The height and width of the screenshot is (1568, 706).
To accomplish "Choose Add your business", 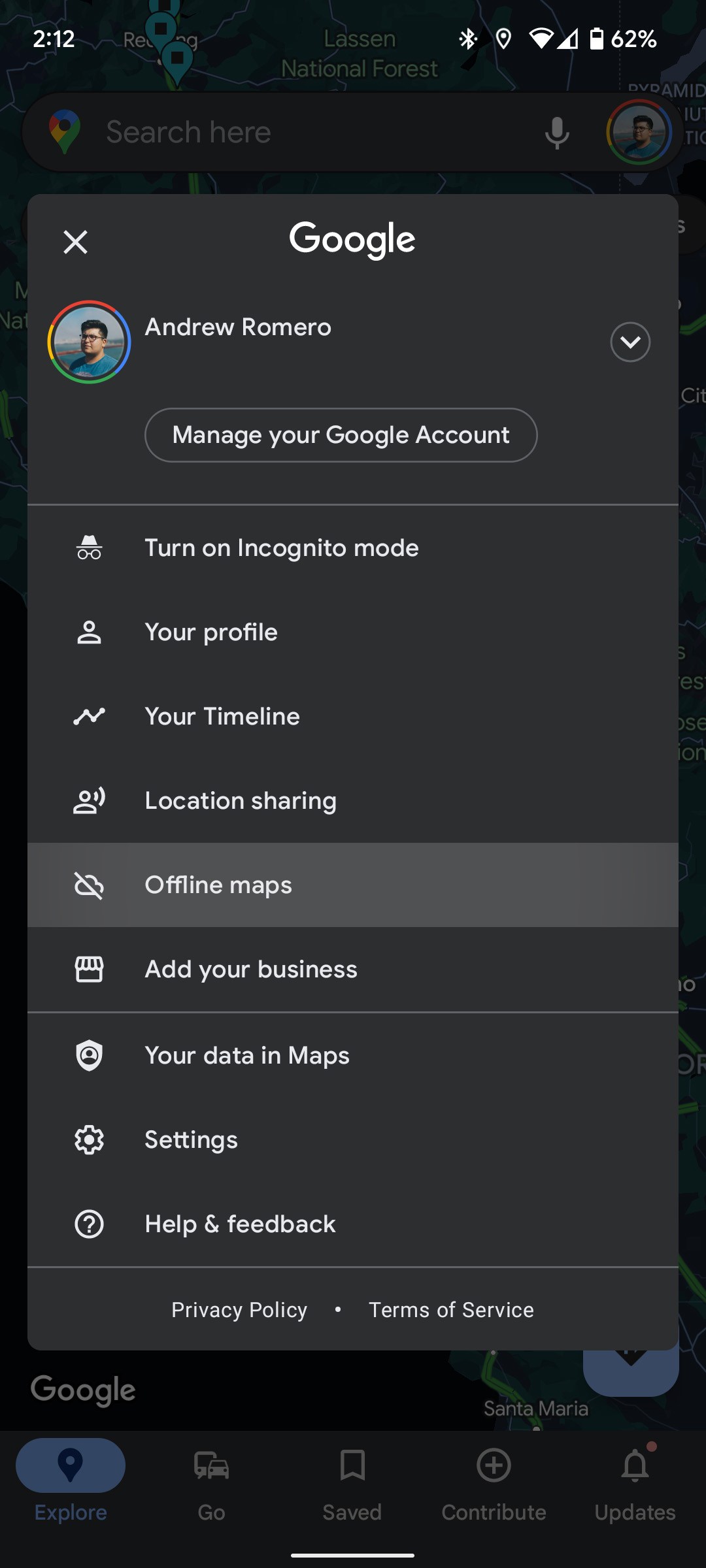I will pyautogui.click(x=353, y=970).
